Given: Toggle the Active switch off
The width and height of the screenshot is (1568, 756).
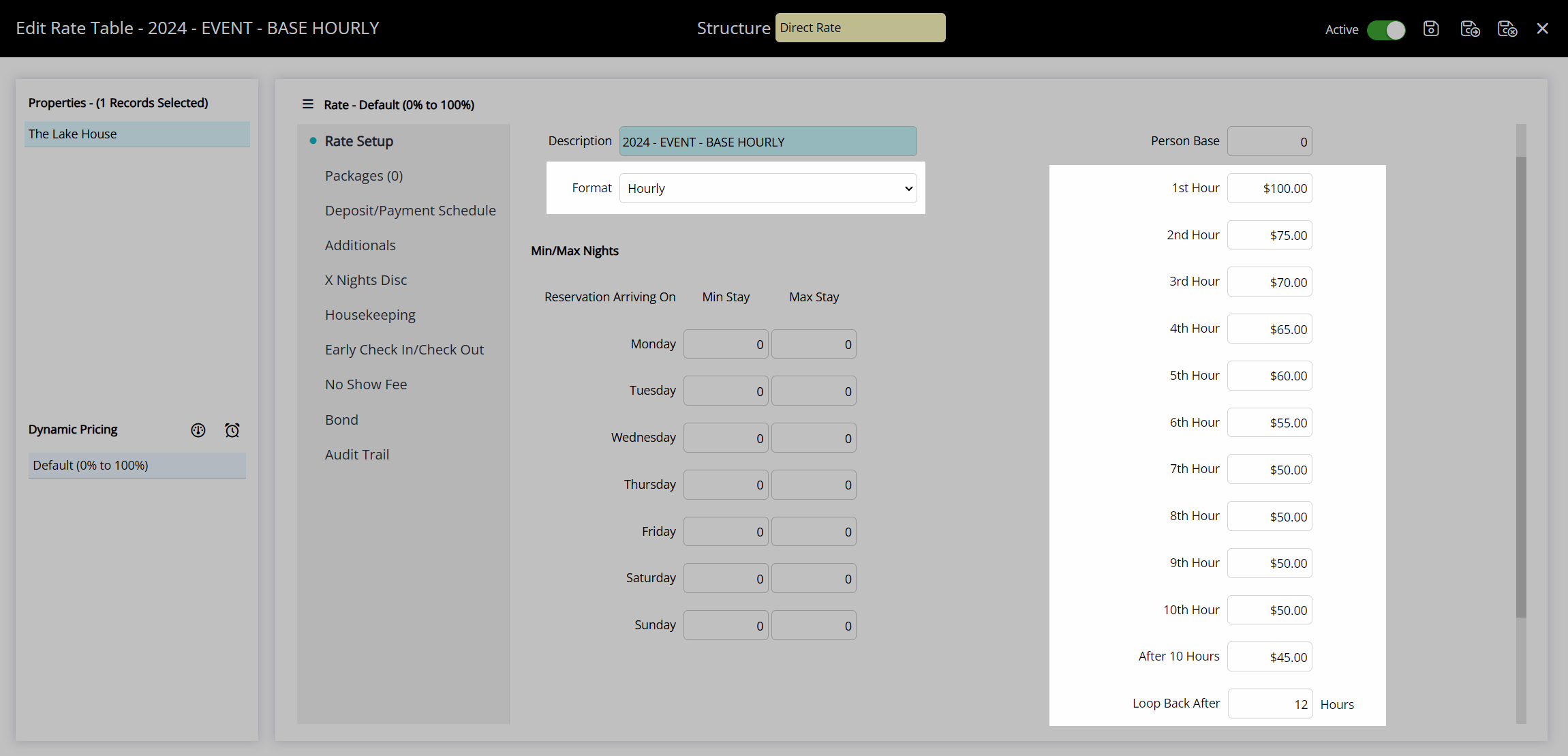Looking at the screenshot, I should click(x=1386, y=30).
